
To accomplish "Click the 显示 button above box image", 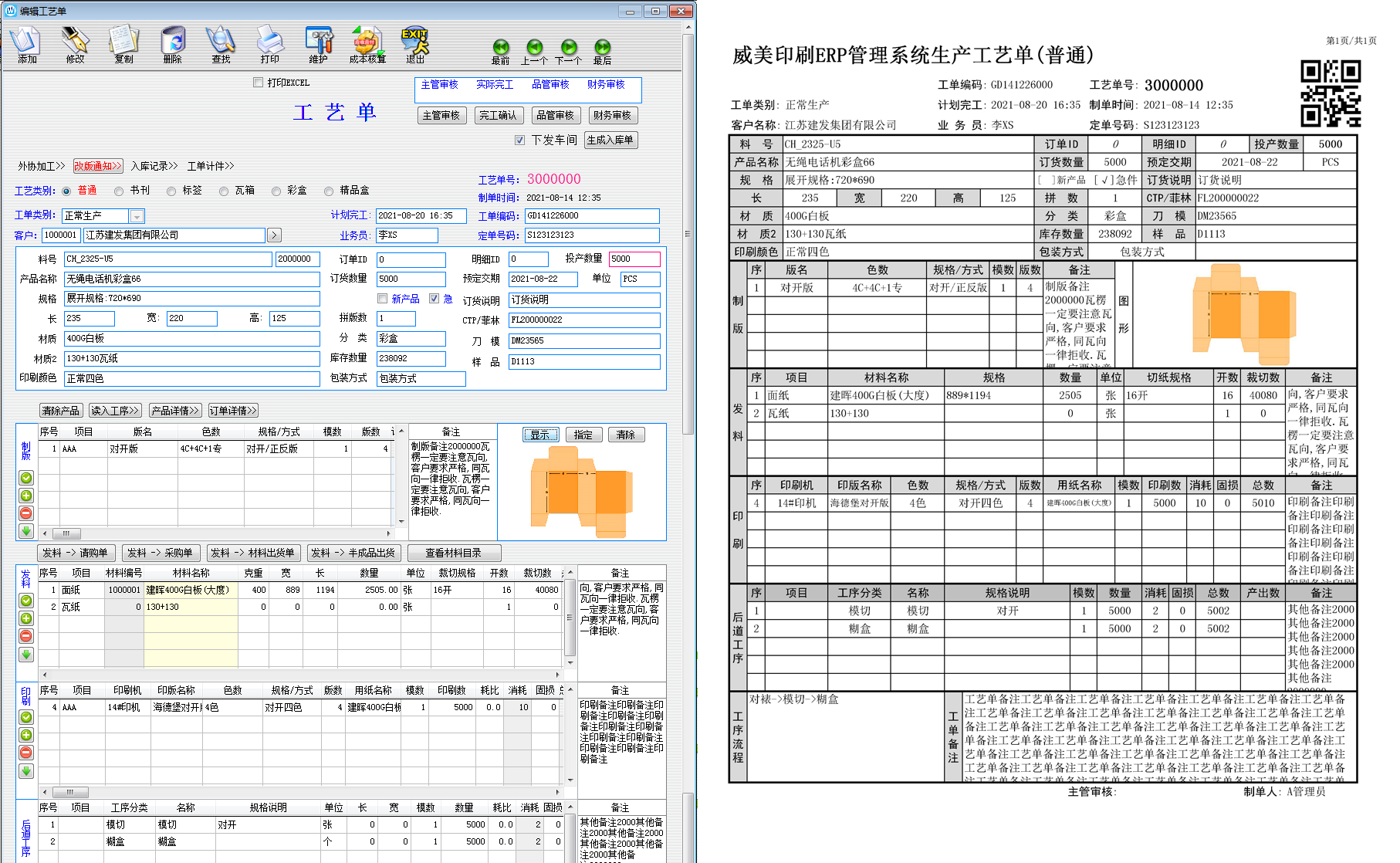I will pos(540,435).
